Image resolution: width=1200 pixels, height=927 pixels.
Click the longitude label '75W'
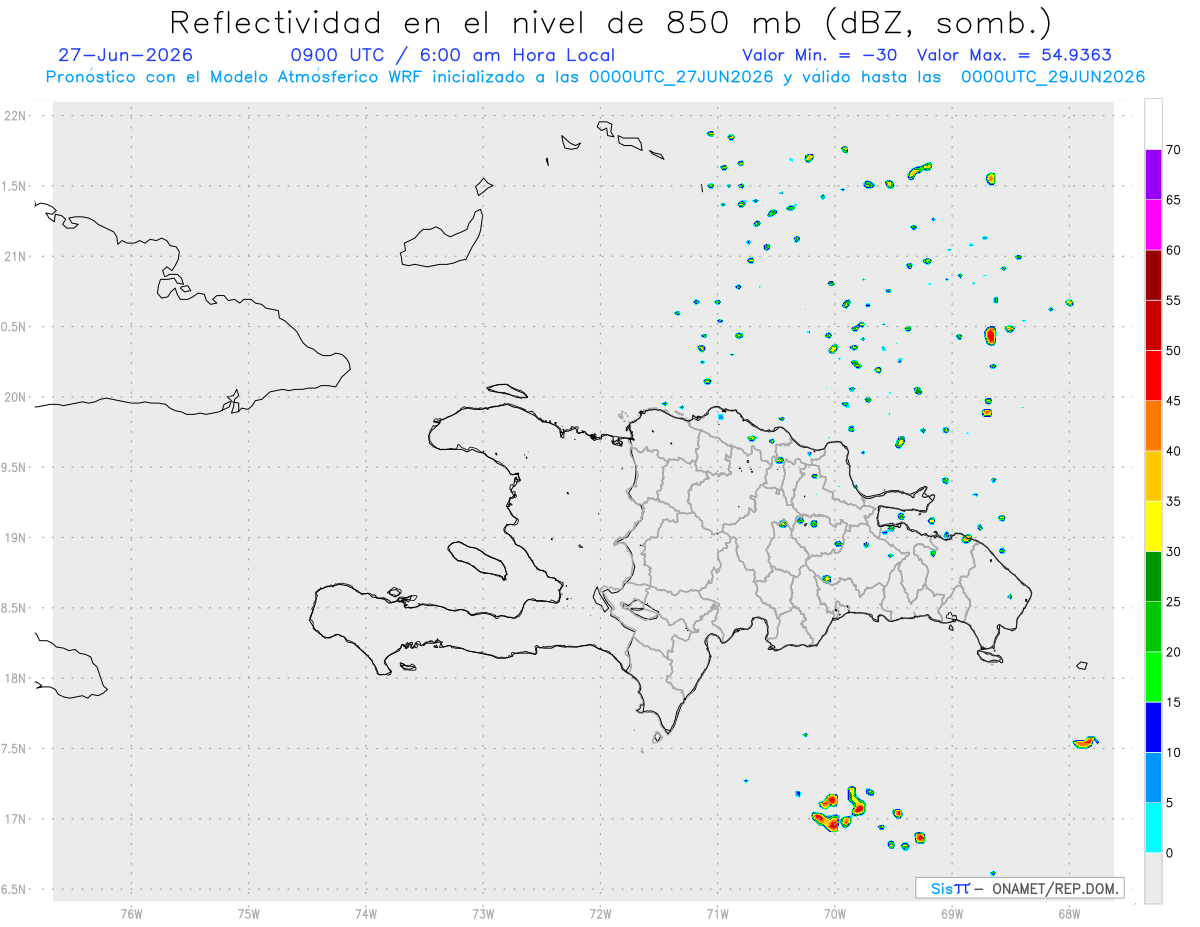[x=249, y=913]
